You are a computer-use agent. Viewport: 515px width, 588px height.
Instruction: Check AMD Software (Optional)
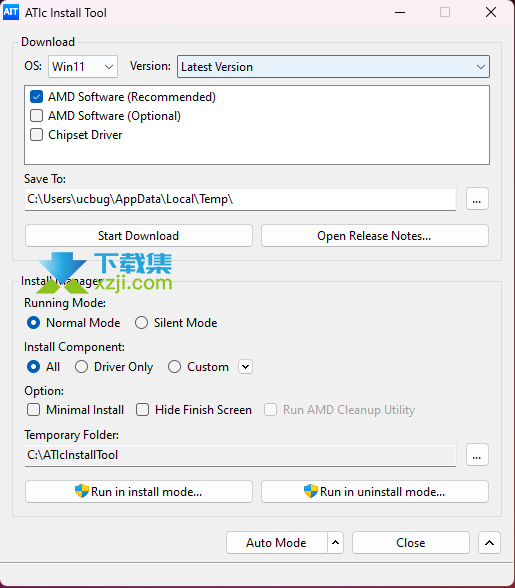point(36,116)
